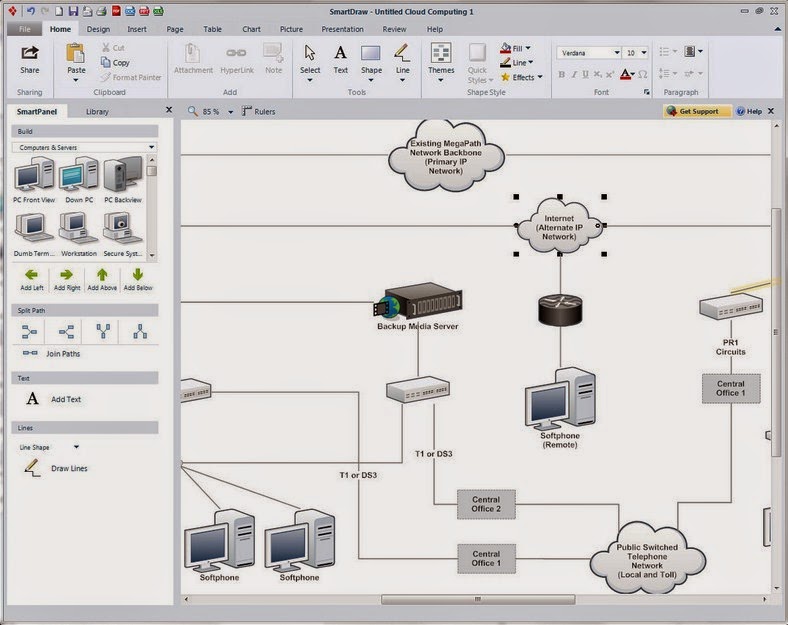Pick the Dumb Terminal symbol
The image size is (788, 625).
tap(34, 234)
